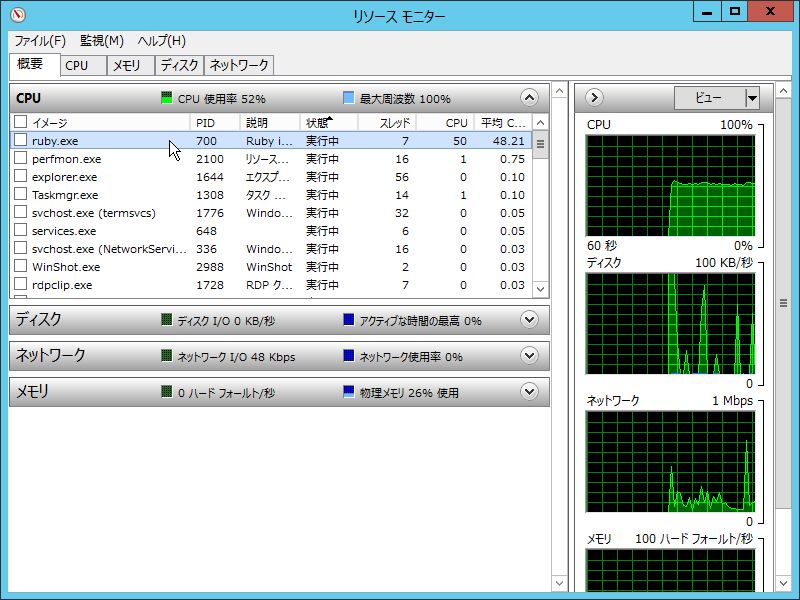Click graph pane scroll down arrow
The image size is (800, 600).
(x=783, y=583)
